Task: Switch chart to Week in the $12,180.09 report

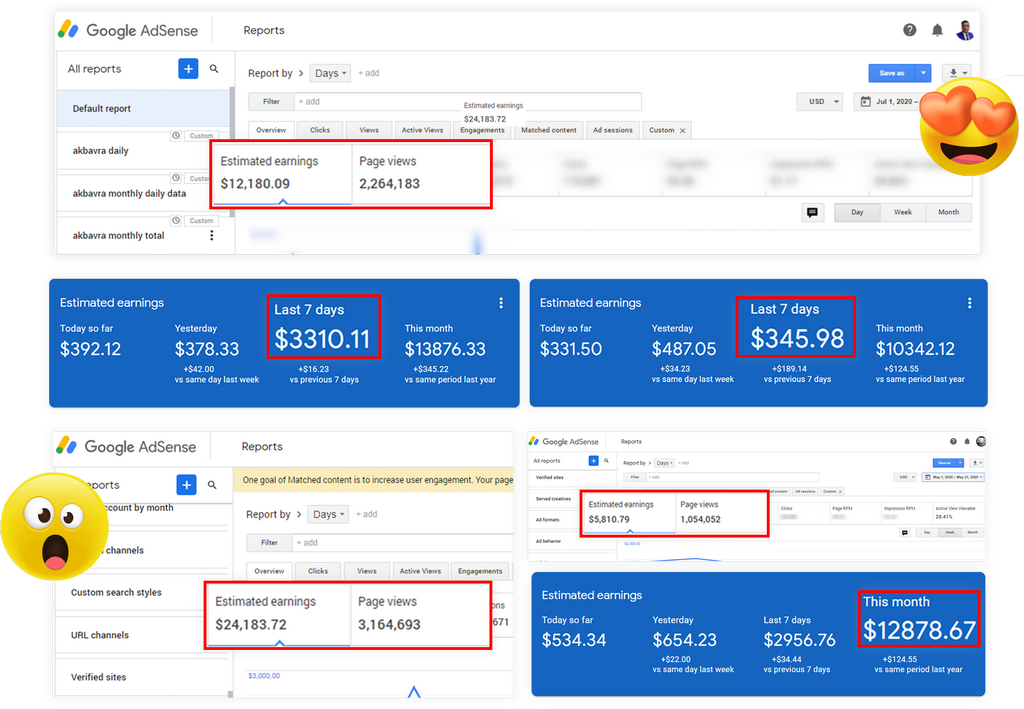Action: 903,212
